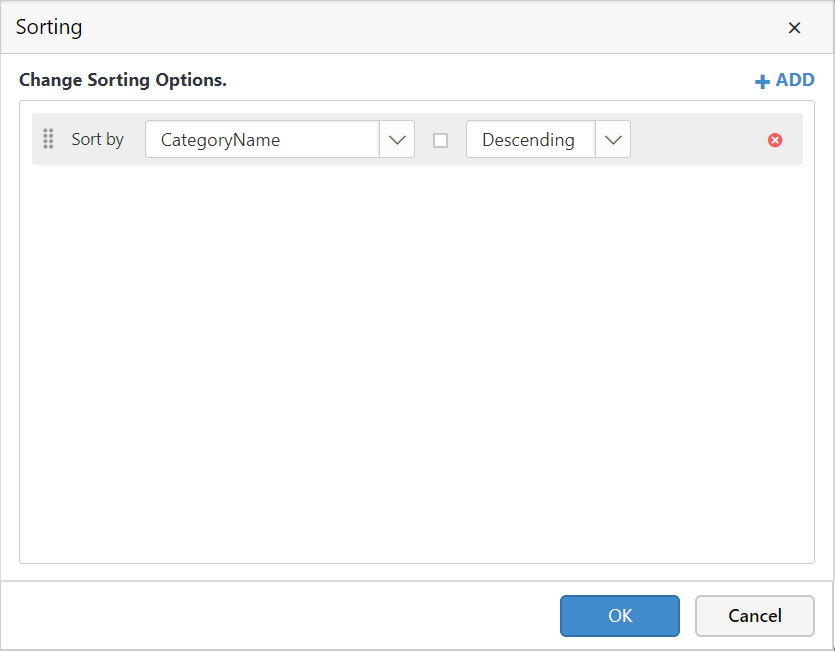This screenshot has width=835, height=651.
Task: Click the empty title bar area
Action: 420,27
